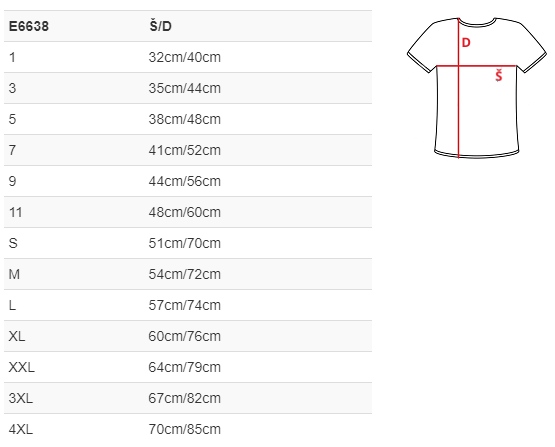Select the E6638 header cell
This screenshot has height=447, width=555.
click(29, 26)
